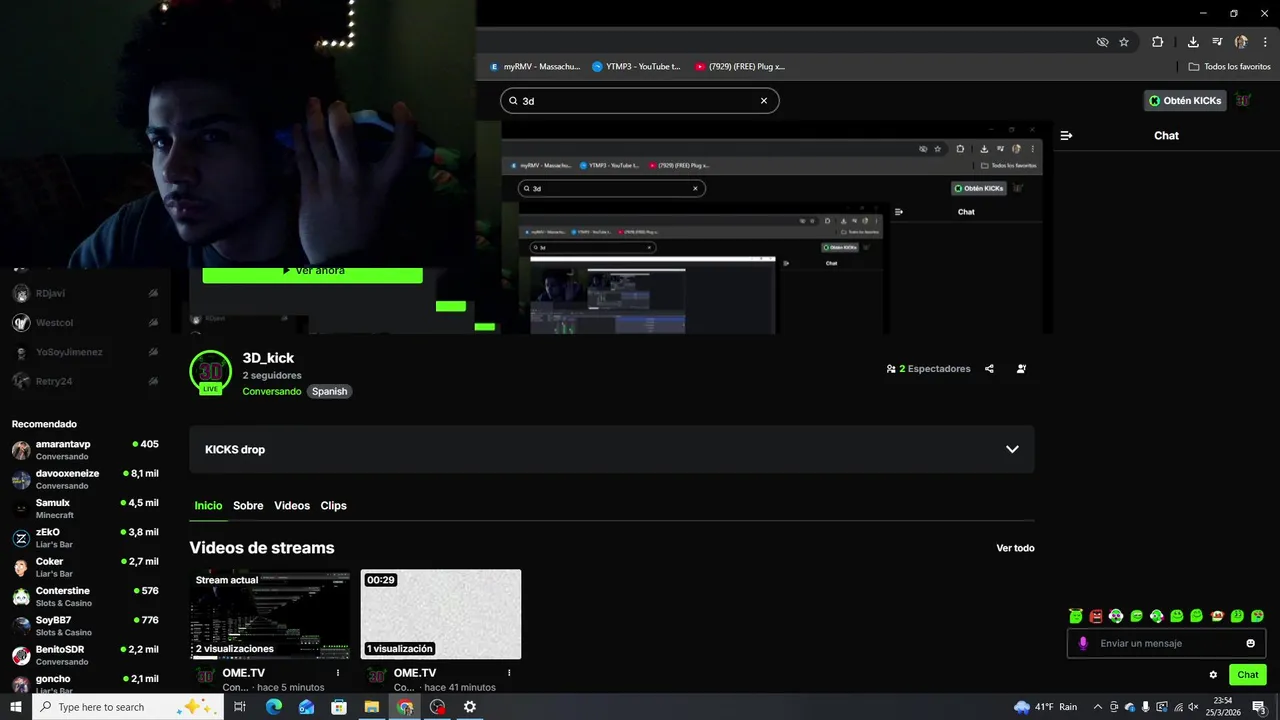Switch to the Sobre tab
The image size is (1280, 720).
248,506
